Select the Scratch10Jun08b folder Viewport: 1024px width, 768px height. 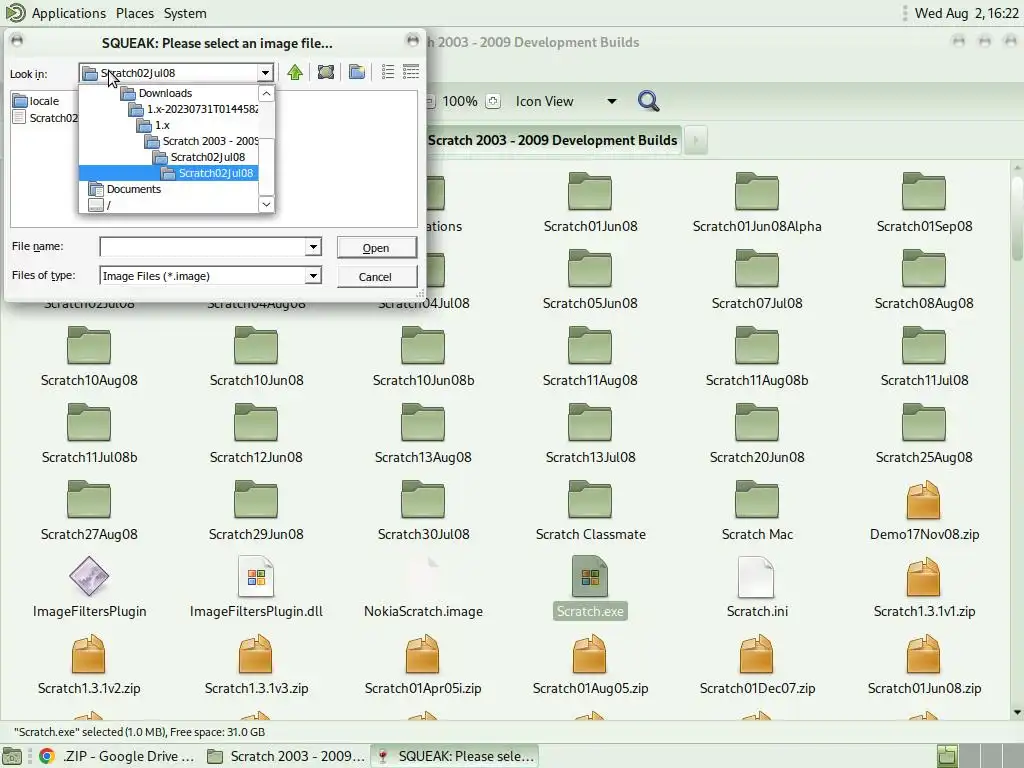click(x=423, y=357)
